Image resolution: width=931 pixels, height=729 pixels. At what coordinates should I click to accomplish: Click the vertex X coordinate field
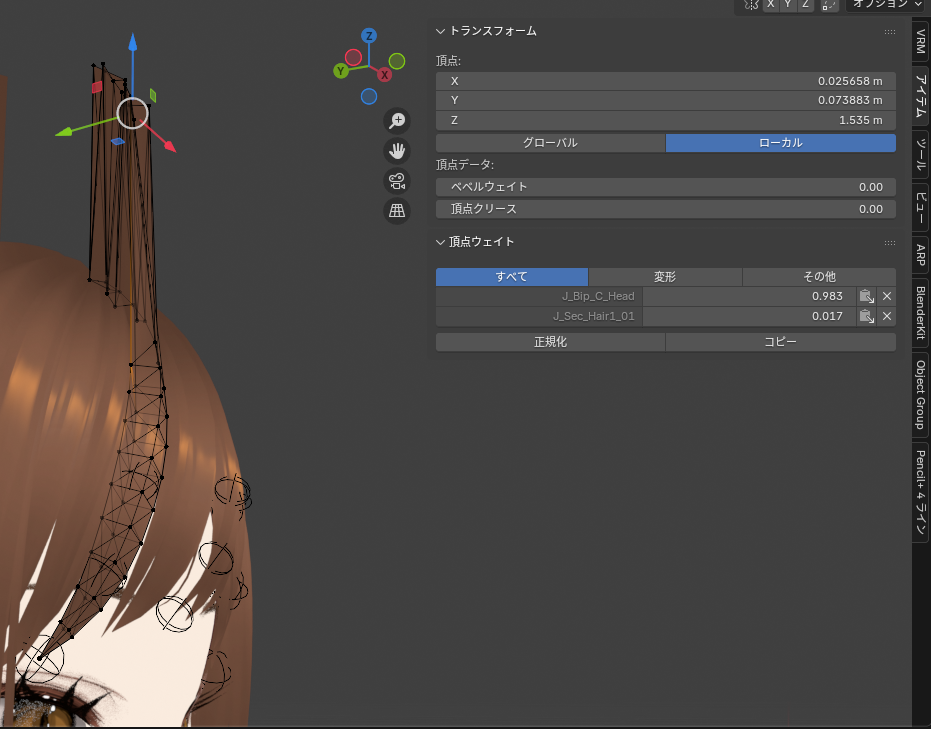point(665,81)
